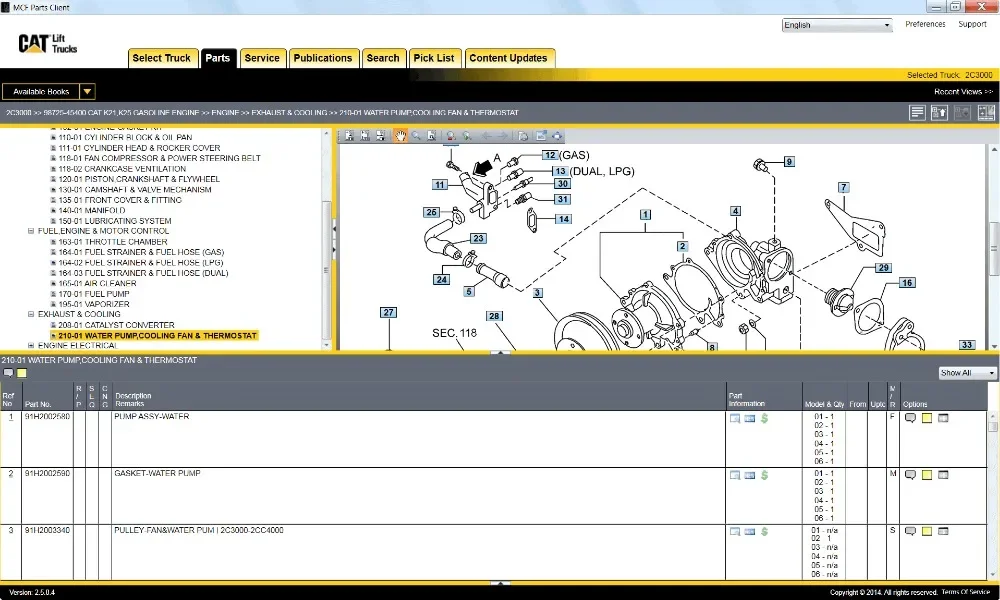
Task: Open the Show All filter dropdown
Action: [x=967, y=373]
